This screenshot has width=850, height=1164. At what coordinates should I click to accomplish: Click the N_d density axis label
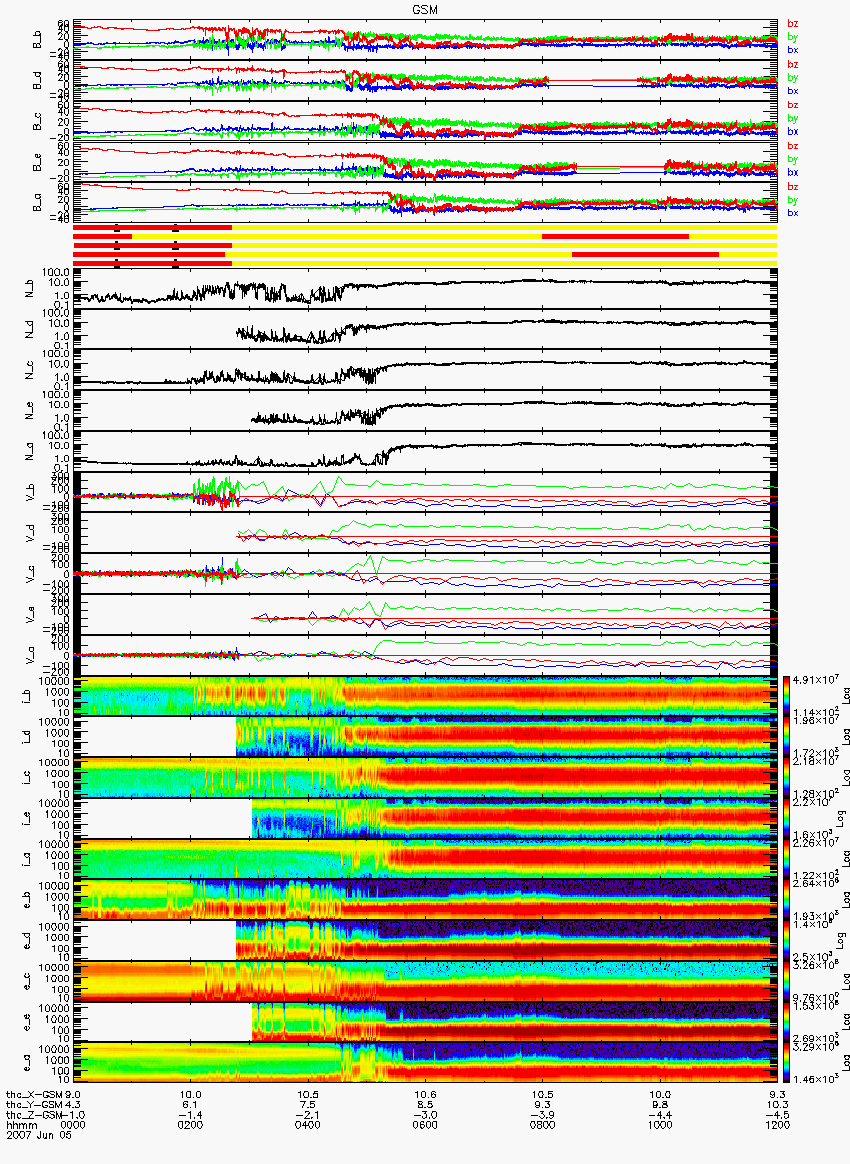31,330
